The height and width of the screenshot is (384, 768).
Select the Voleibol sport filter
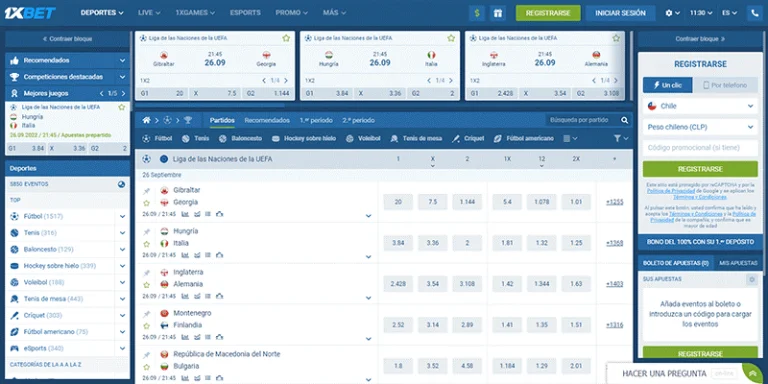(363, 139)
